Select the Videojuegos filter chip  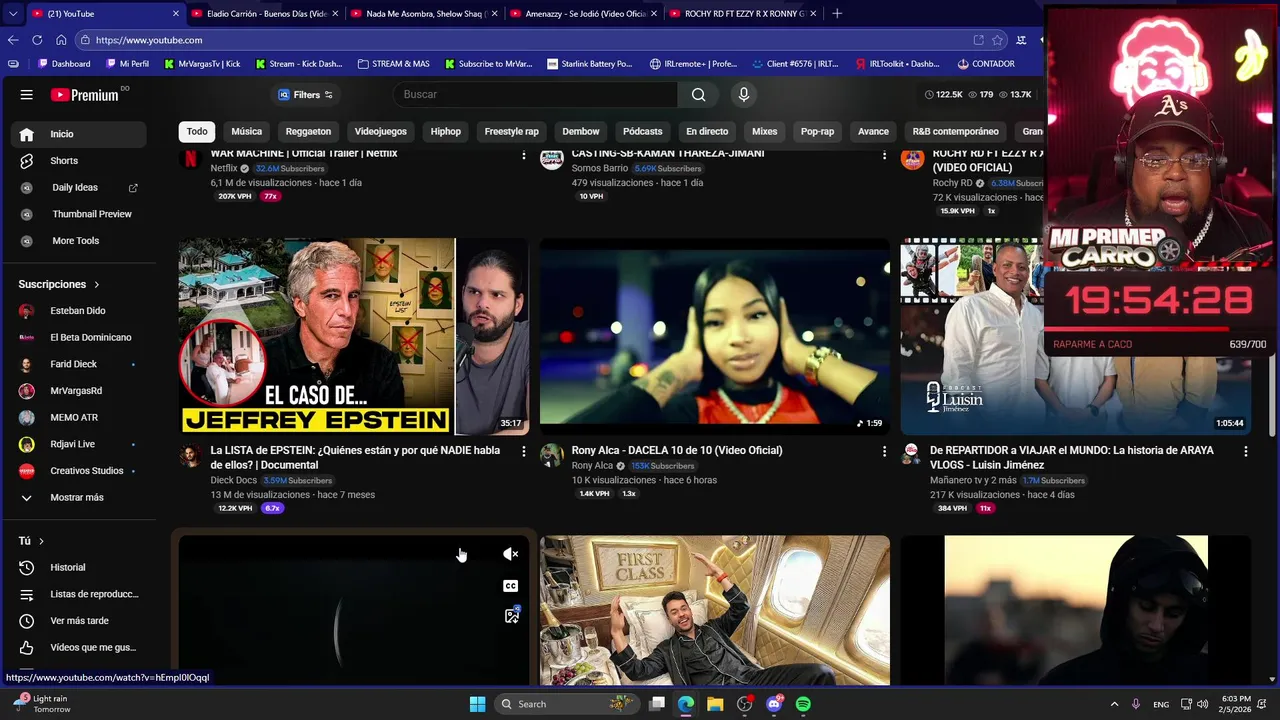tap(380, 131)
